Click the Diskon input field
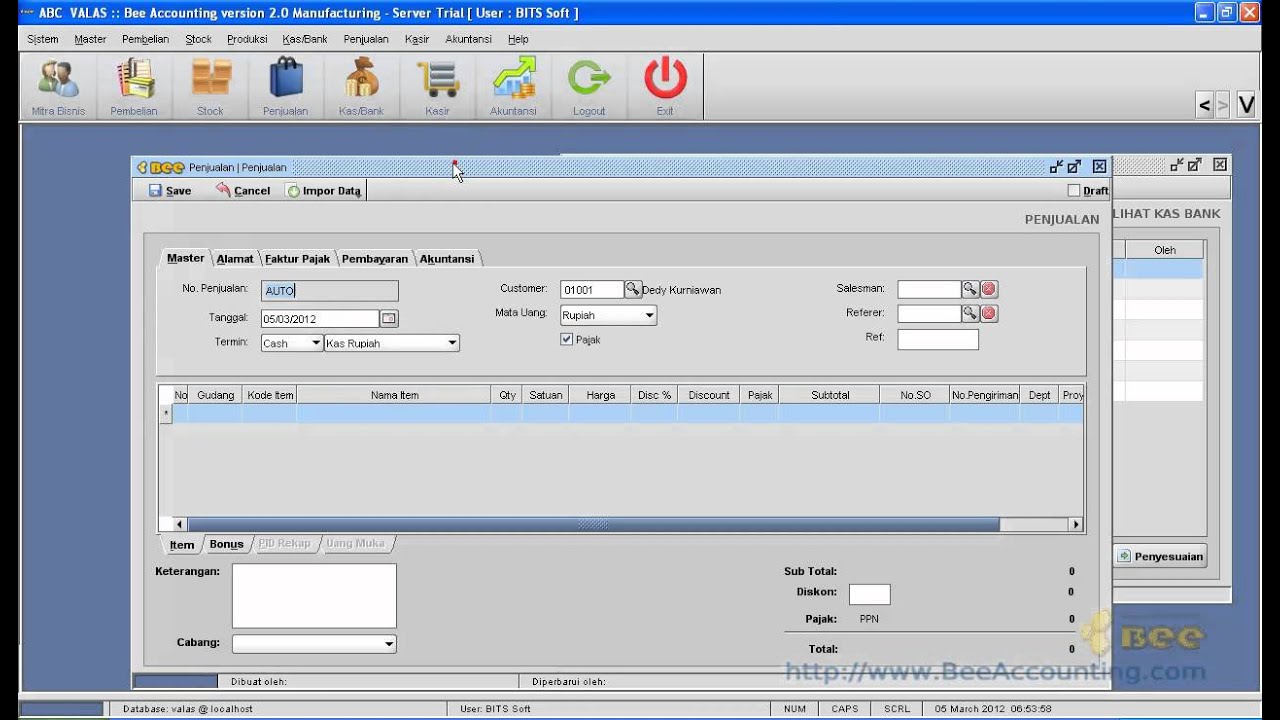This screenshot has height=720, width=1280. 870,594
